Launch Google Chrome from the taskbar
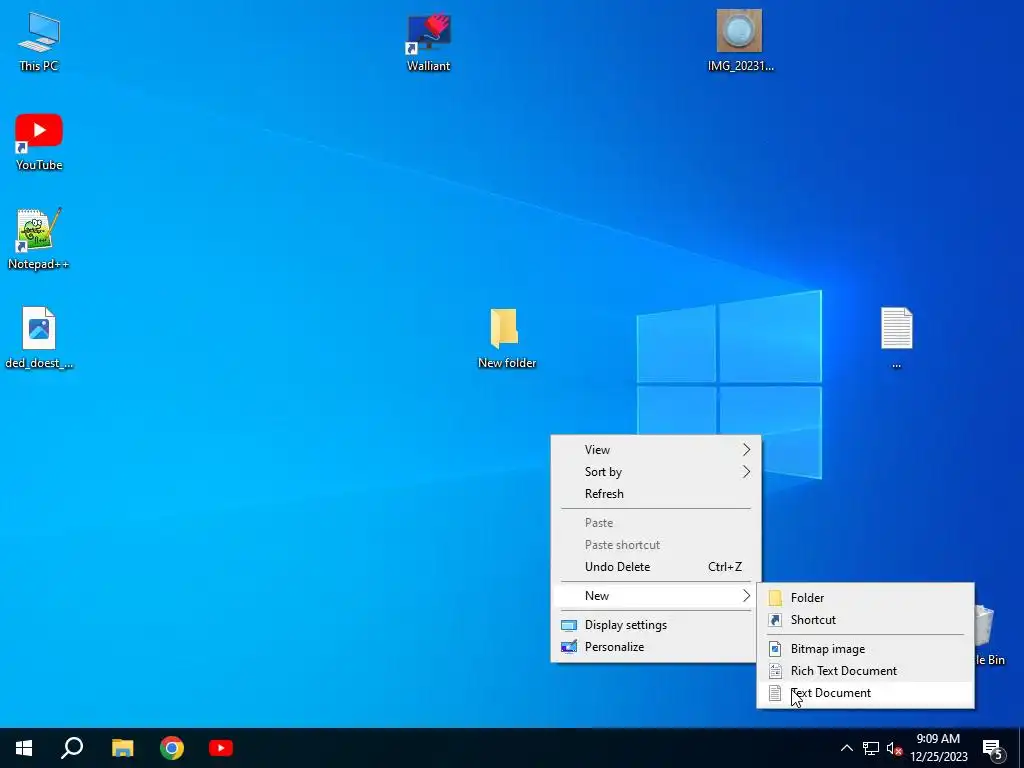Viewport: 1024px width, 768px height. point(172,748)
